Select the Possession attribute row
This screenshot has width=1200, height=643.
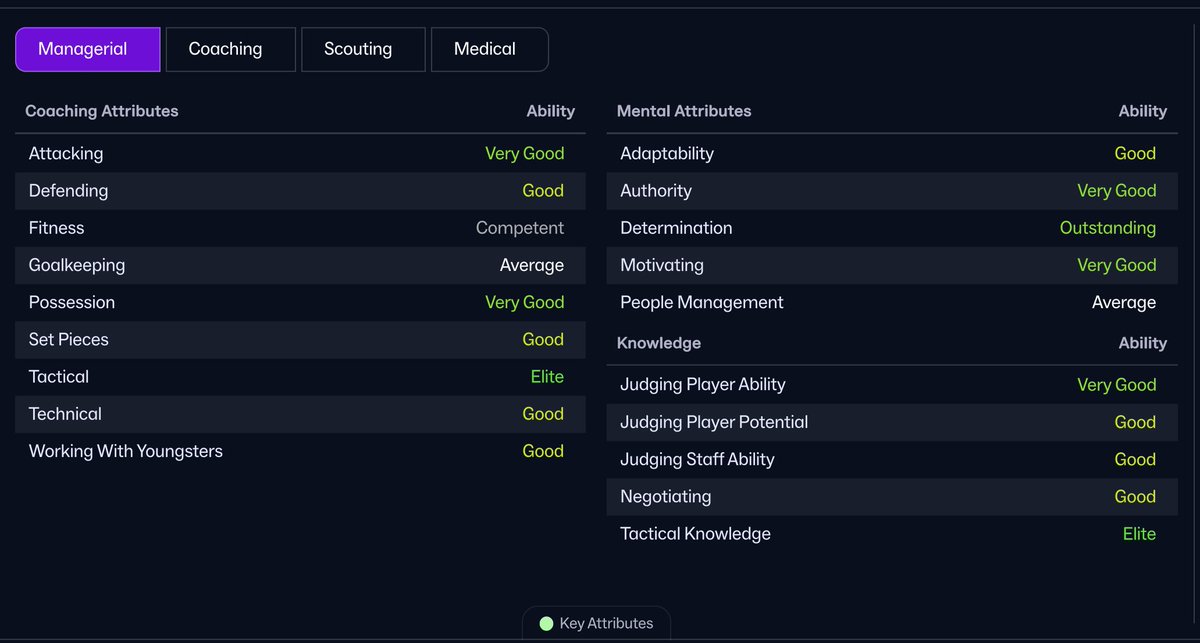pyautogui.click(x=300, y=302)
